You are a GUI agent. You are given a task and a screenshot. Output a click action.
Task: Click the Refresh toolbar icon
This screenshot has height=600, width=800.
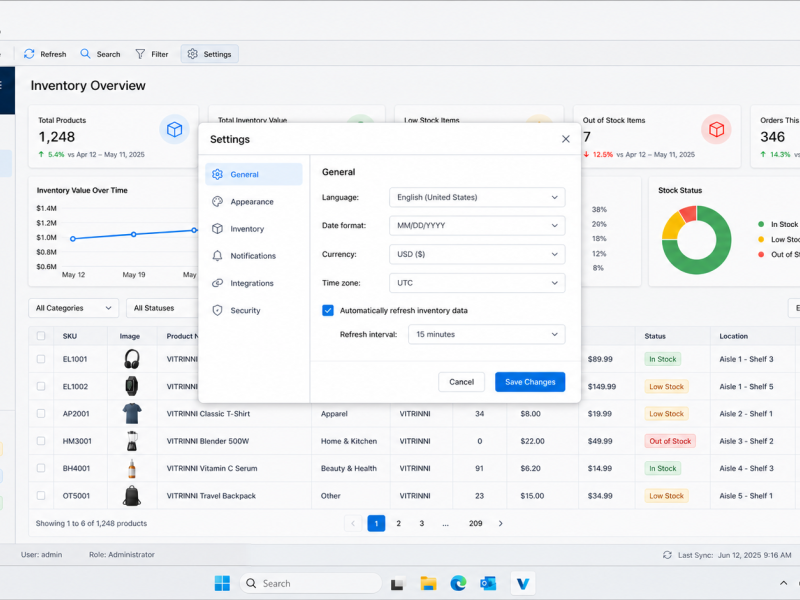click(29, 54)
